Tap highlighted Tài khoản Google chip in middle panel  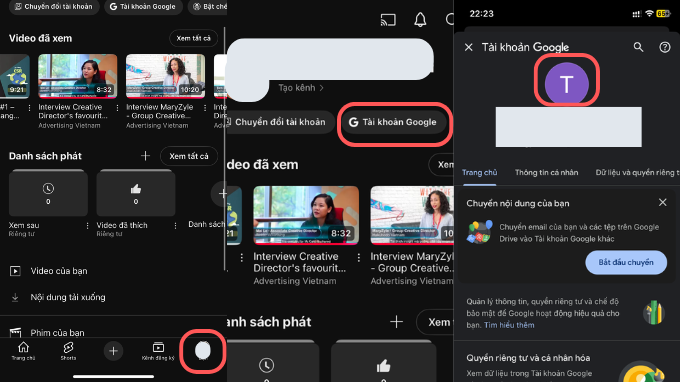tap(394, 122)
